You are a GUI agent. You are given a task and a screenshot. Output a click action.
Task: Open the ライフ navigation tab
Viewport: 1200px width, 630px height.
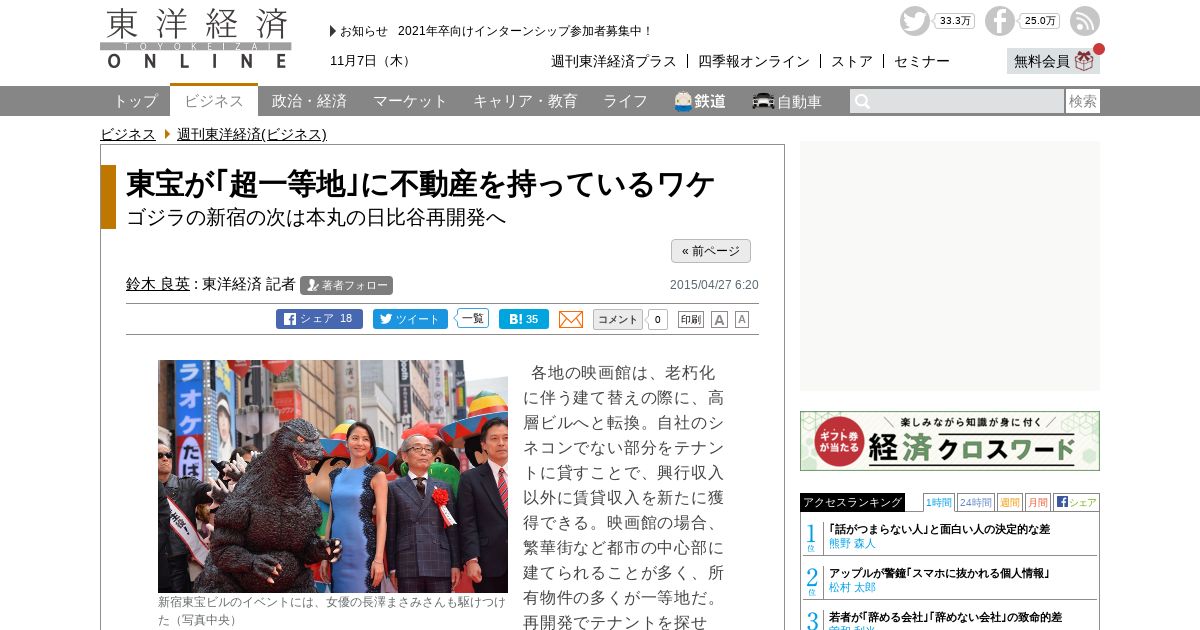(x=625, y=101)
